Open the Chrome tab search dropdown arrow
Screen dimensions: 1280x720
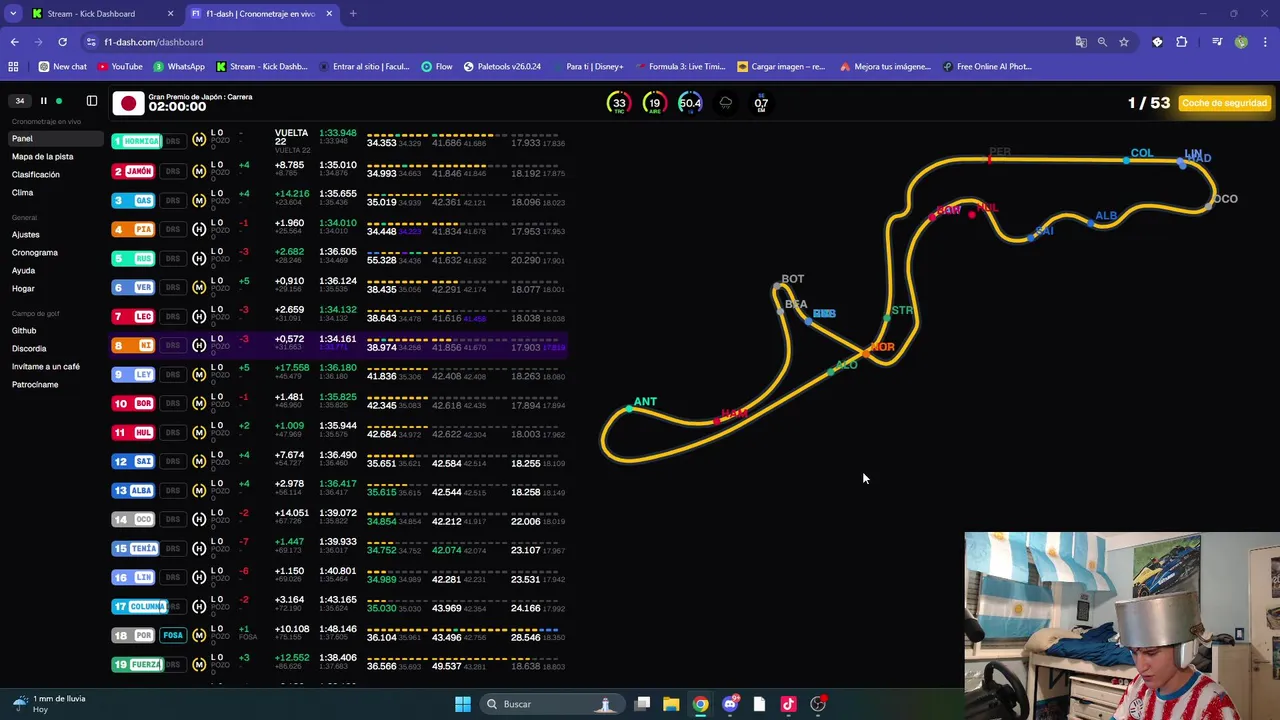[x=13, y=14]
